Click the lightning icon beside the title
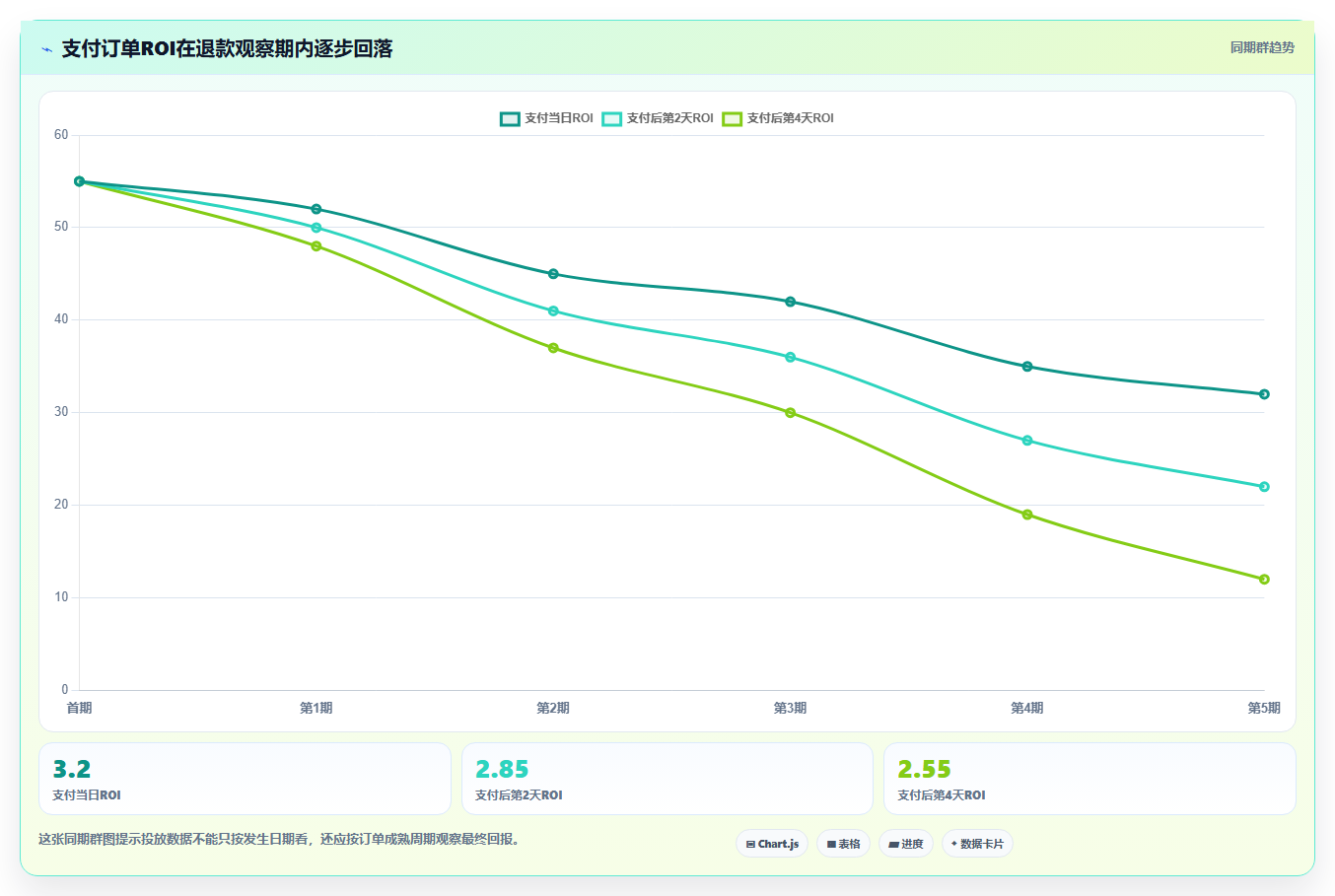This screenshot has height=896, width=1335. pos(46,48)
